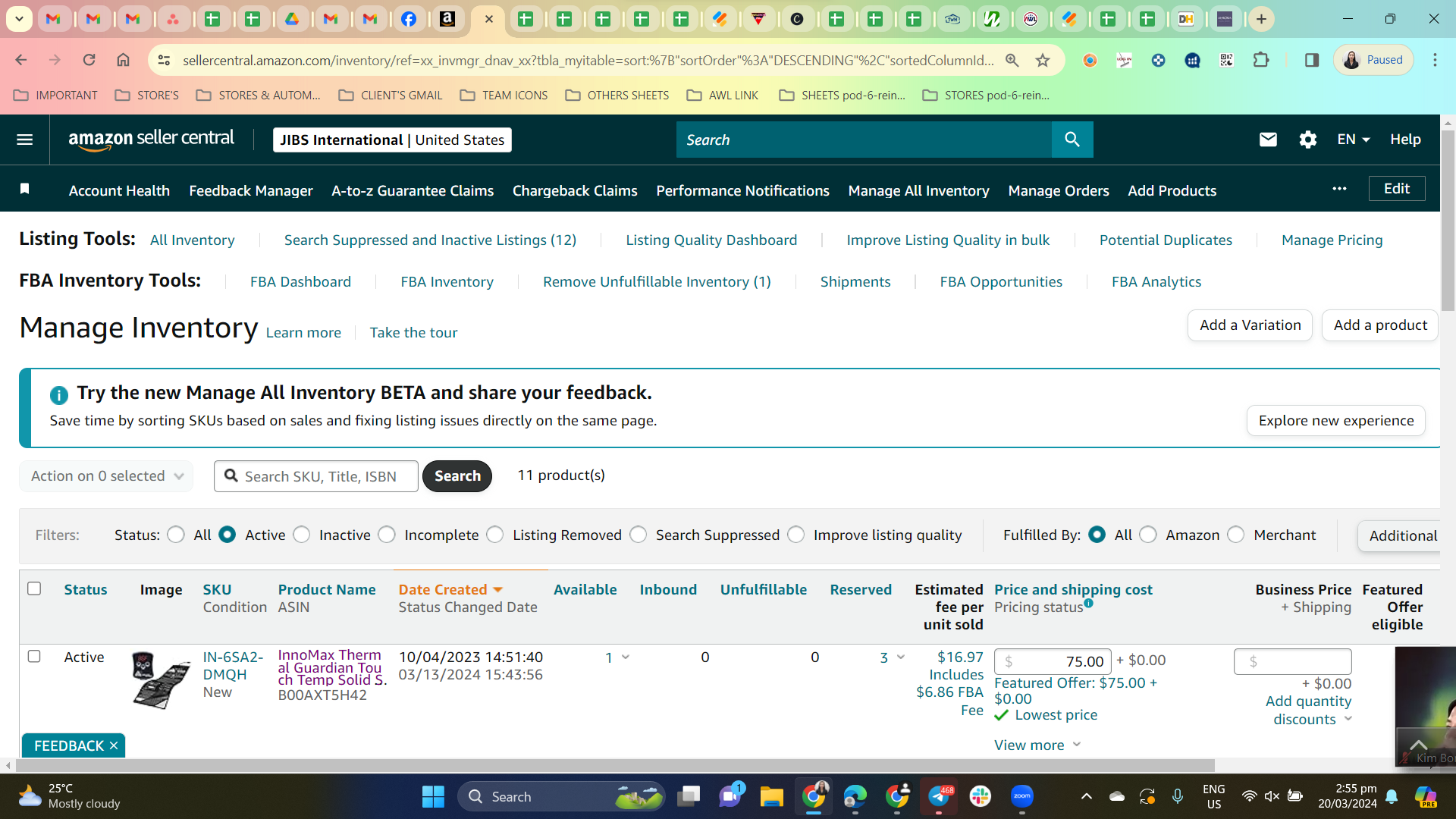
Task: Reload the page with browser refresh icon
Action: [89, 60]
